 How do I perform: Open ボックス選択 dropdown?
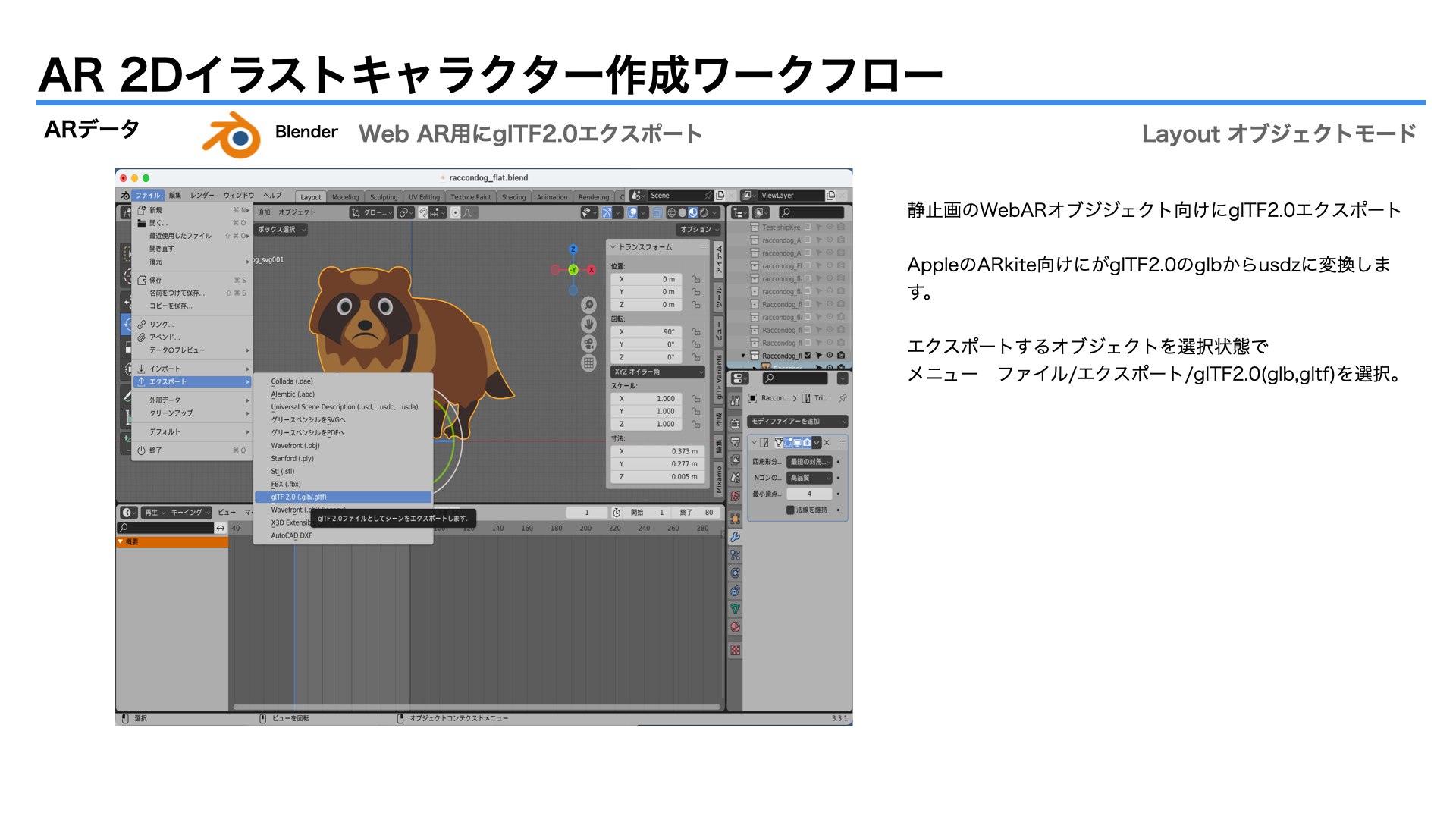point(281,230)
